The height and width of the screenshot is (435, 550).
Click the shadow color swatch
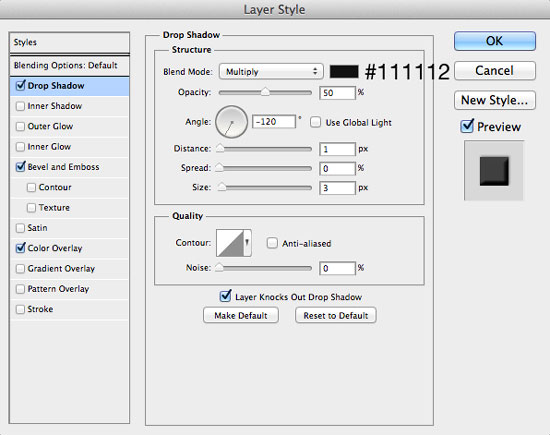(344, 72)
